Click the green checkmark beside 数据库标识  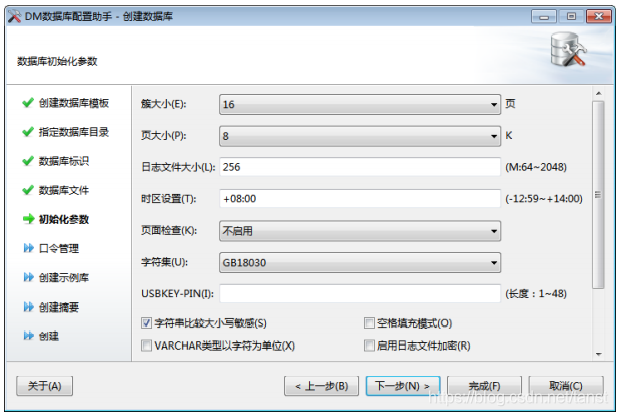28,161
